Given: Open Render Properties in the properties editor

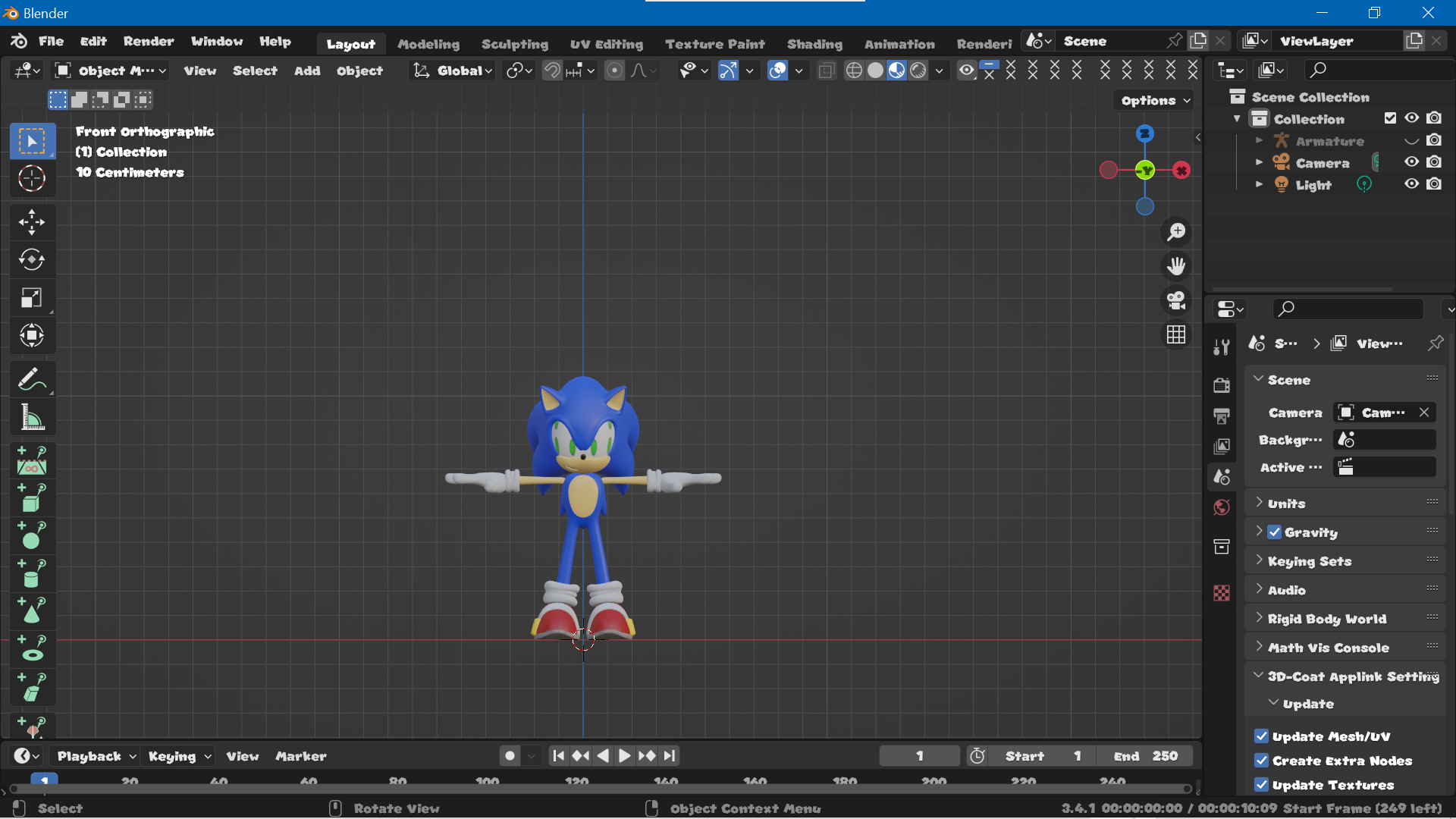Looking at the screenshot, I should (1222, 385).
